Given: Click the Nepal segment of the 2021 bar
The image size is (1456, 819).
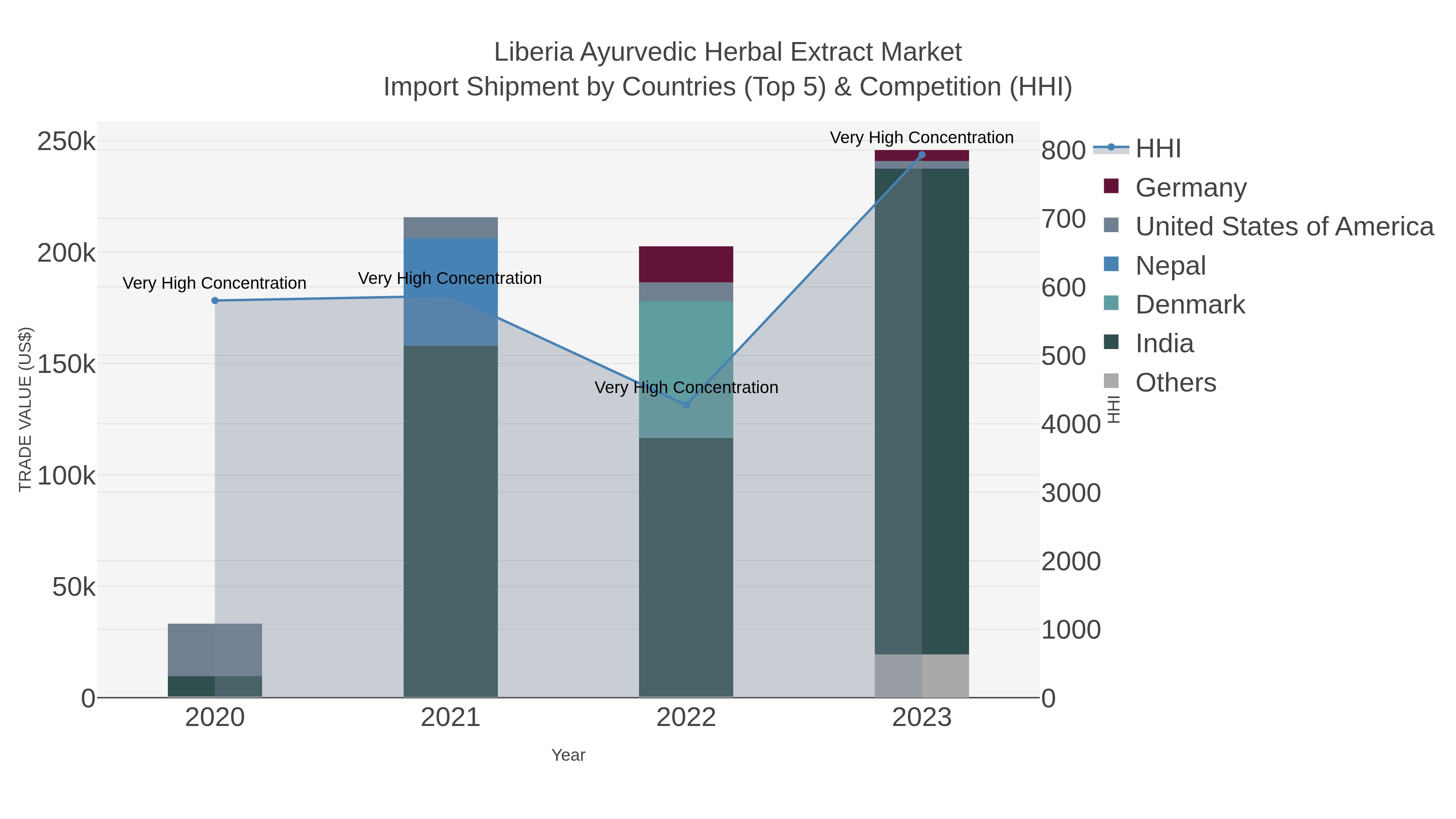Looking at the screenshot, I should coord(451,292).
